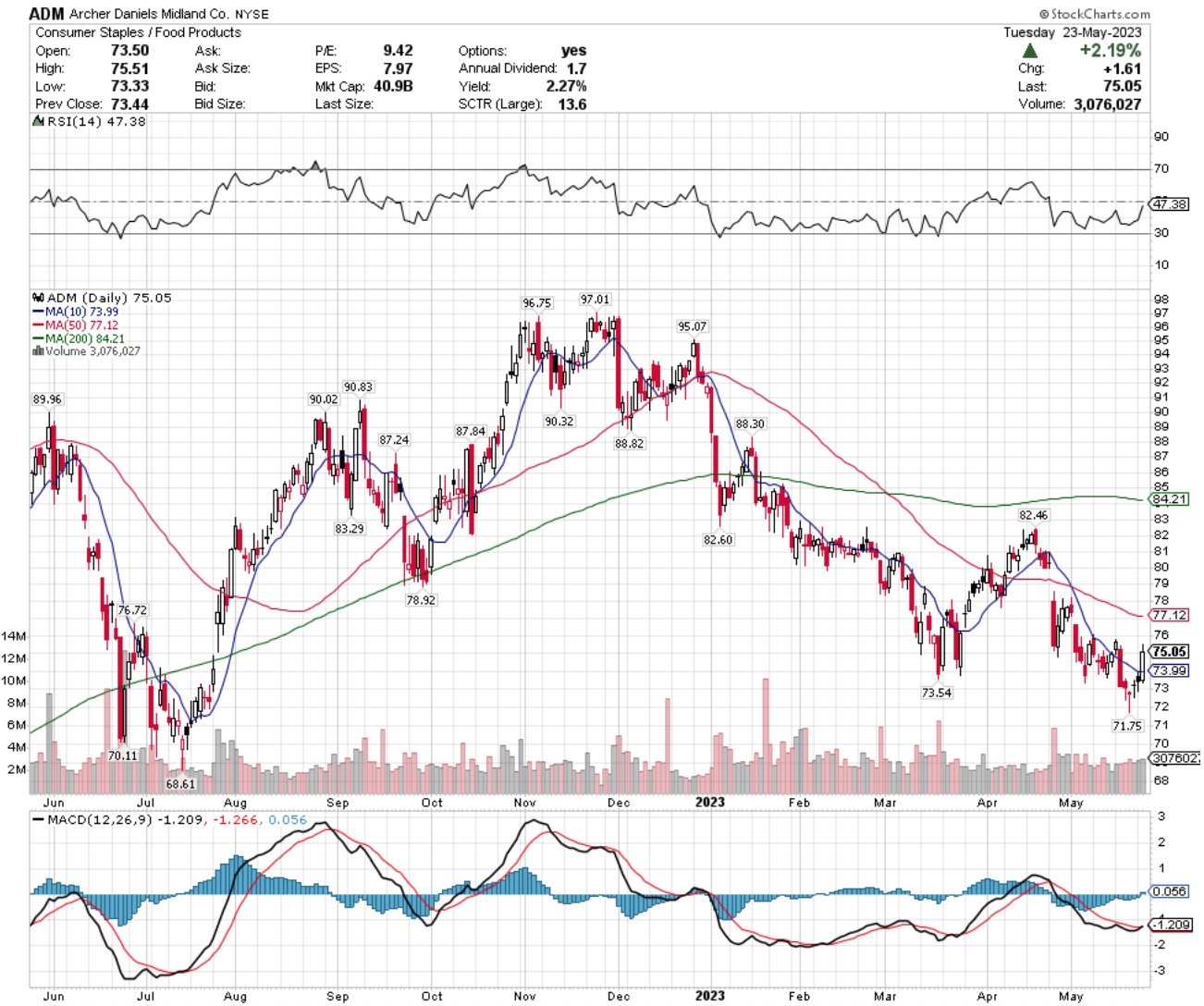Click the Options value yes
The width and height of the screenshot is (1204, 1006).
coord(573,51)
